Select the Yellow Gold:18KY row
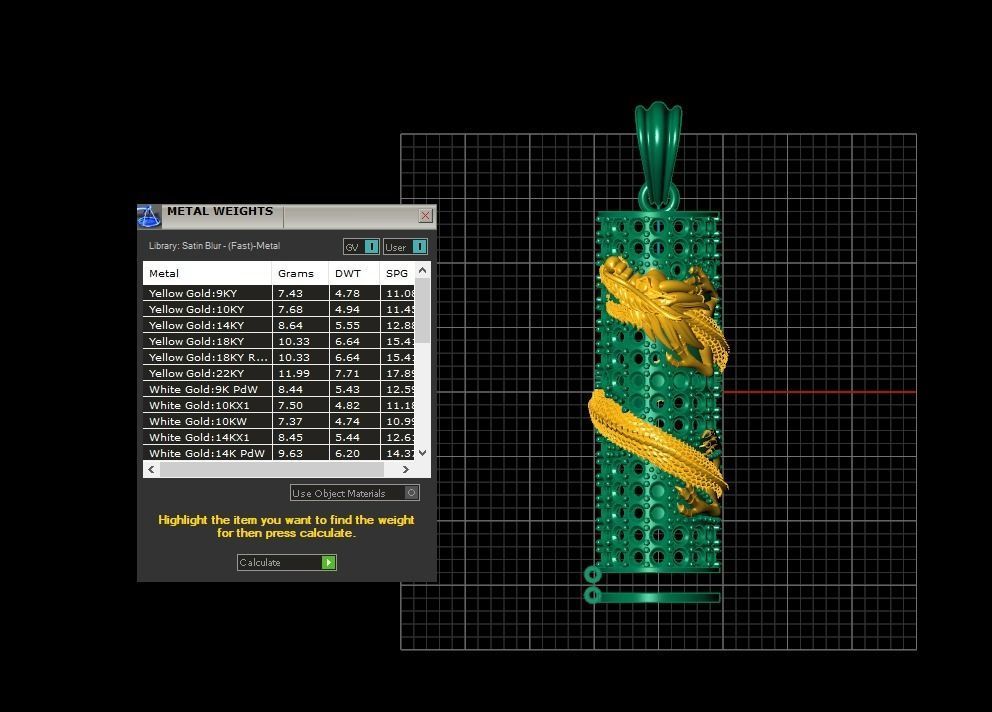The width and height of the screenshot is (992, 712). pyautogui.click(x=279, y=341)
